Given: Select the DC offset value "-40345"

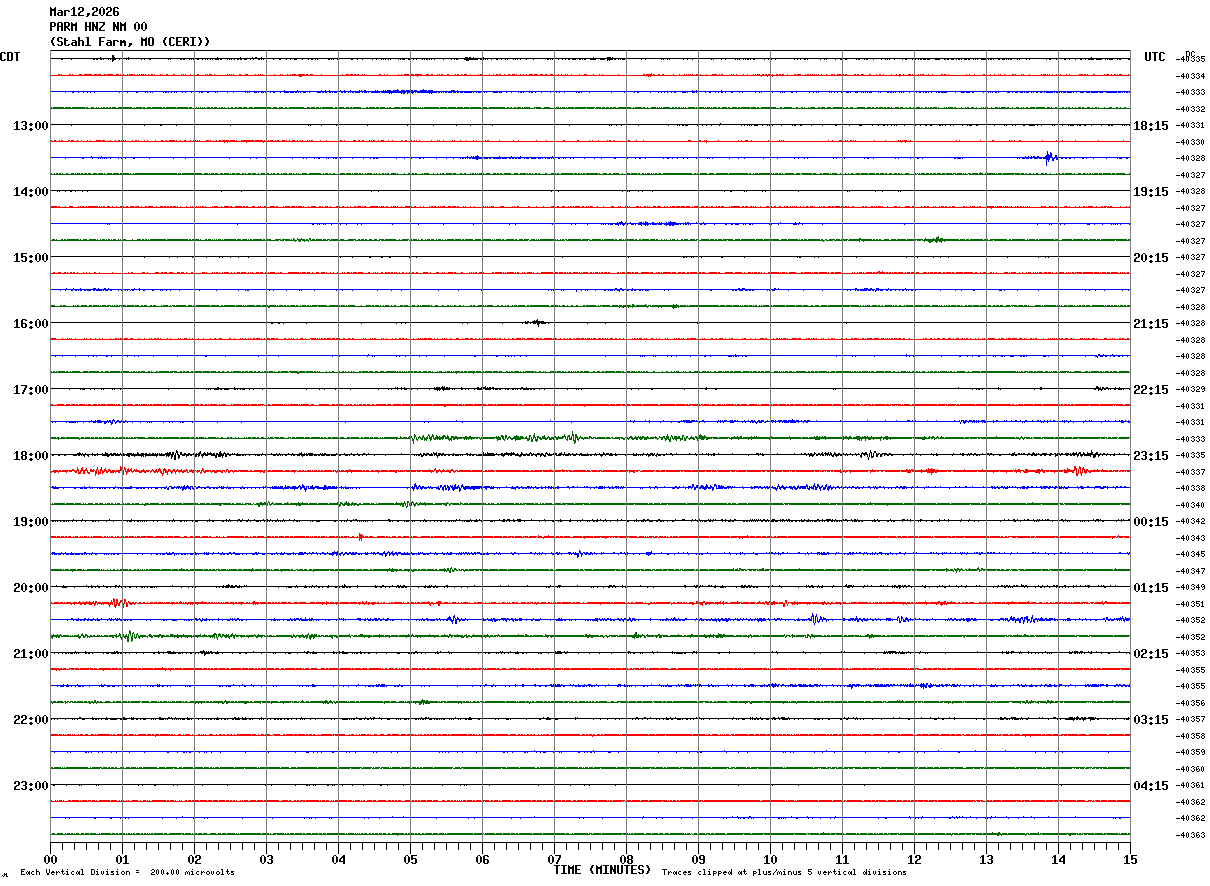Looking at the screenshot, I should click(1190, 554).
